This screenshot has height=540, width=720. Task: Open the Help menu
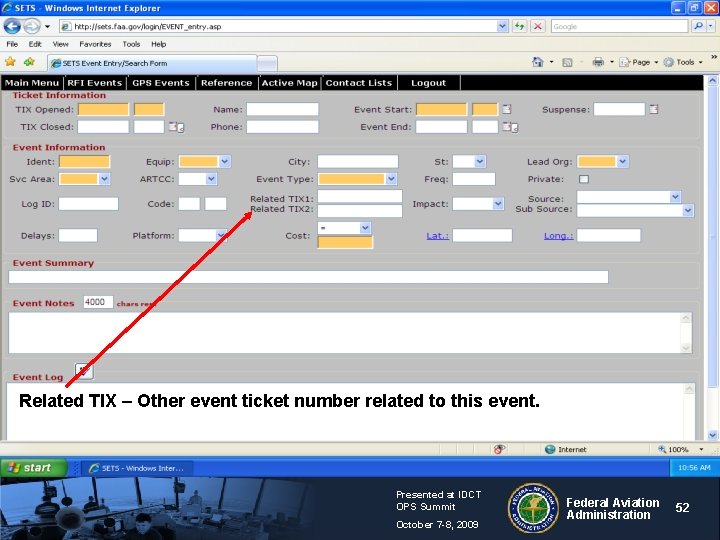[x=158, y=44]
